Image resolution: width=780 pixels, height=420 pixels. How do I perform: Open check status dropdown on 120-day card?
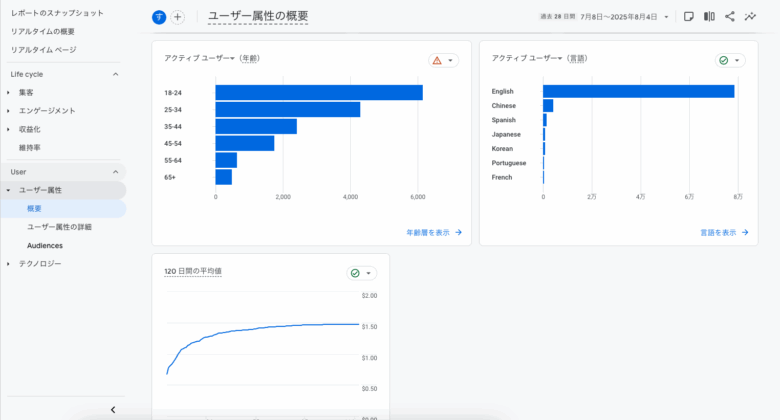[x=362, y=273]
